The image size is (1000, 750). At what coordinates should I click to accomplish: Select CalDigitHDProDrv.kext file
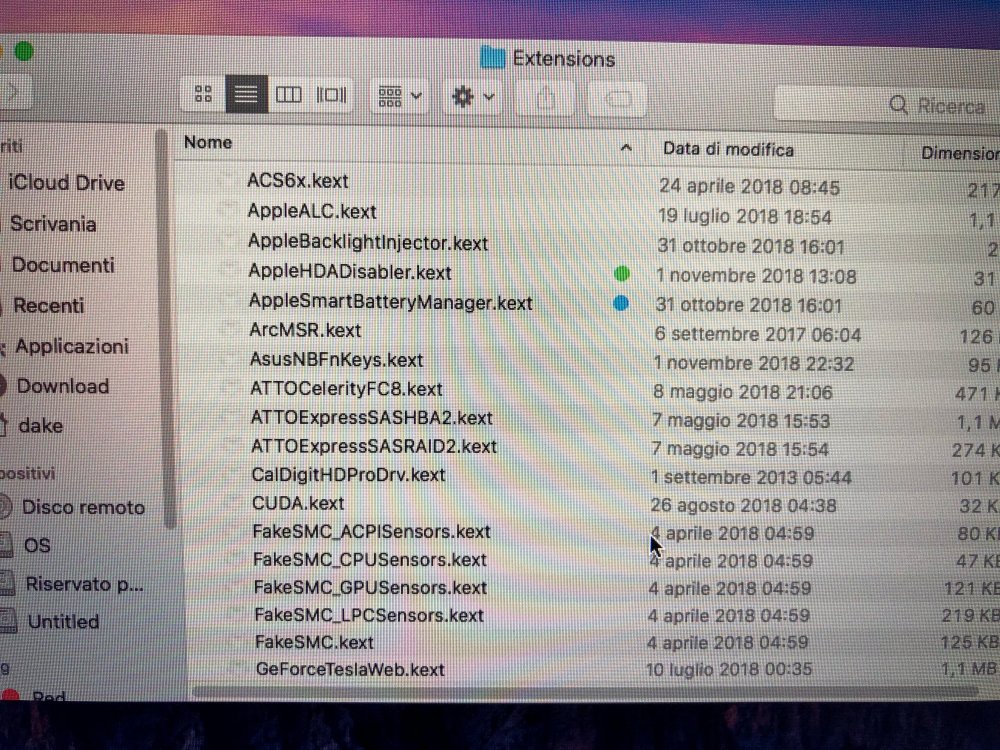tap(348, 475)
